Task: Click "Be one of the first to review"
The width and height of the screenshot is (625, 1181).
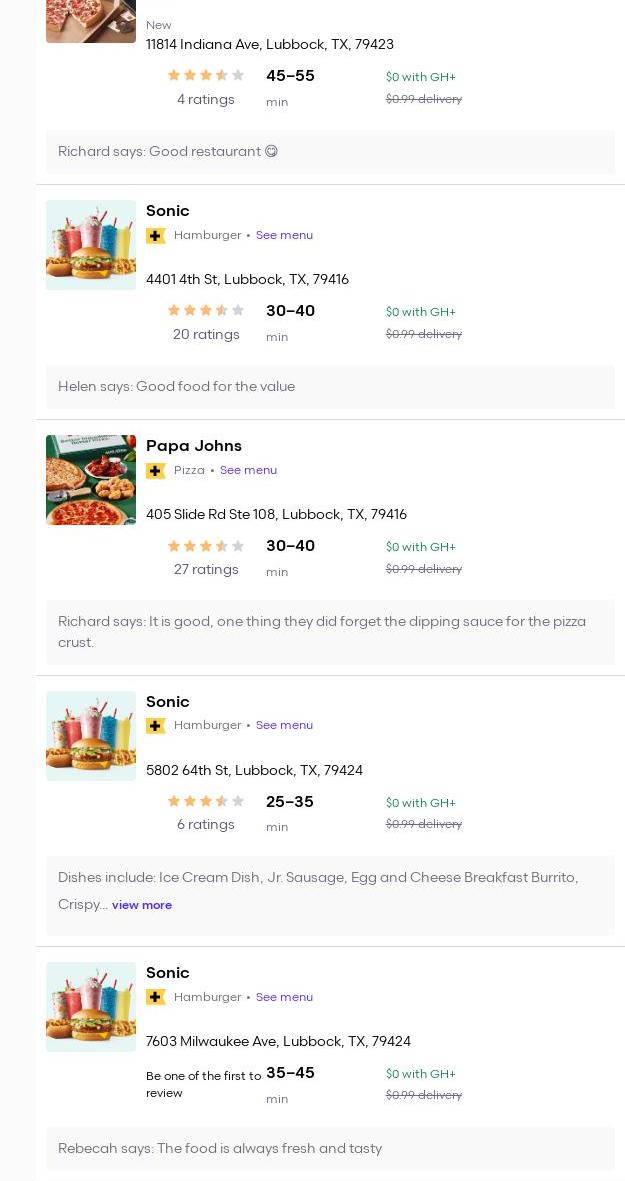Action: click(x=203, y=1084)
